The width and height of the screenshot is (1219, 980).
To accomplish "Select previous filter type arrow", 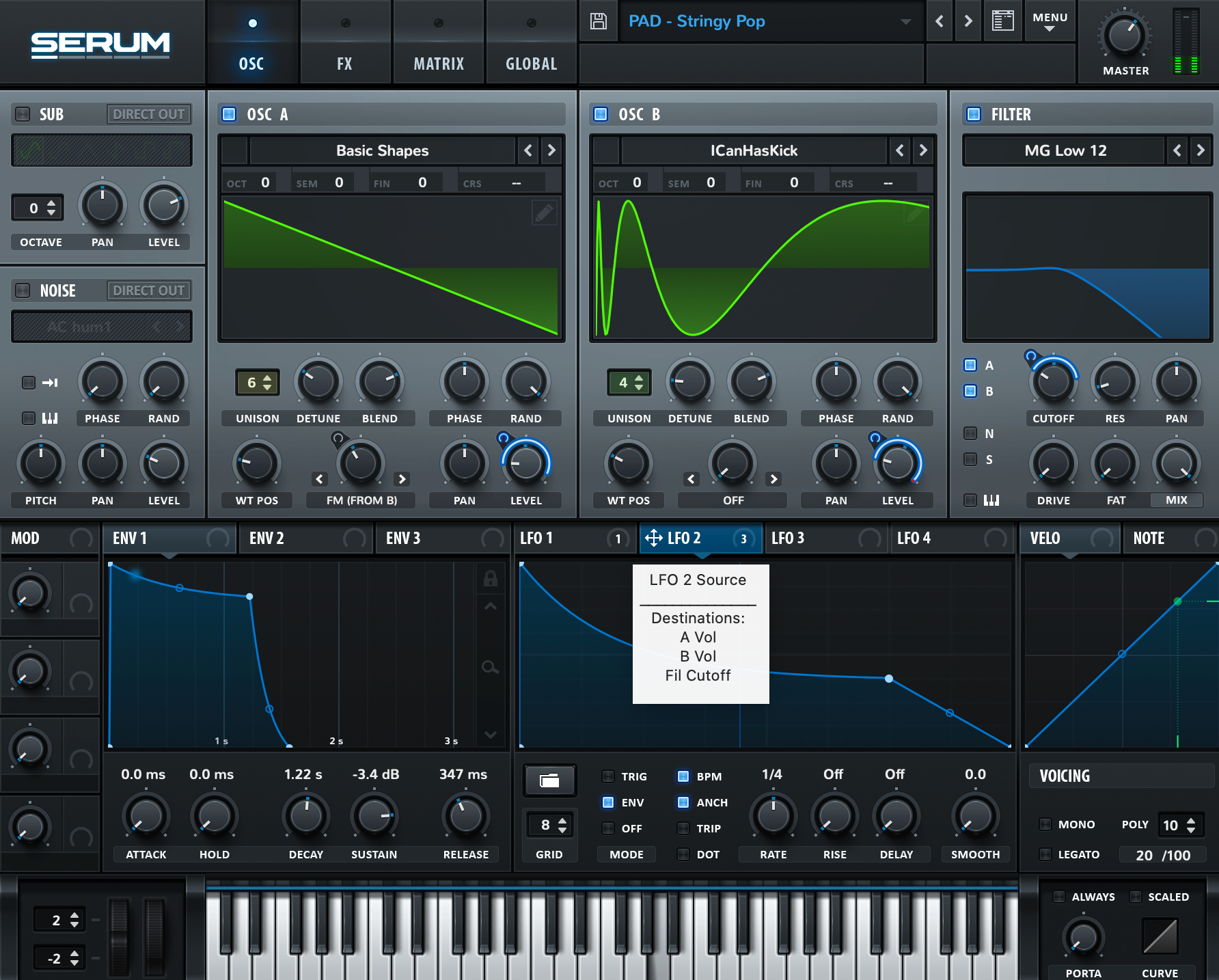I will pyautogui.click(x=1177, y=150).
